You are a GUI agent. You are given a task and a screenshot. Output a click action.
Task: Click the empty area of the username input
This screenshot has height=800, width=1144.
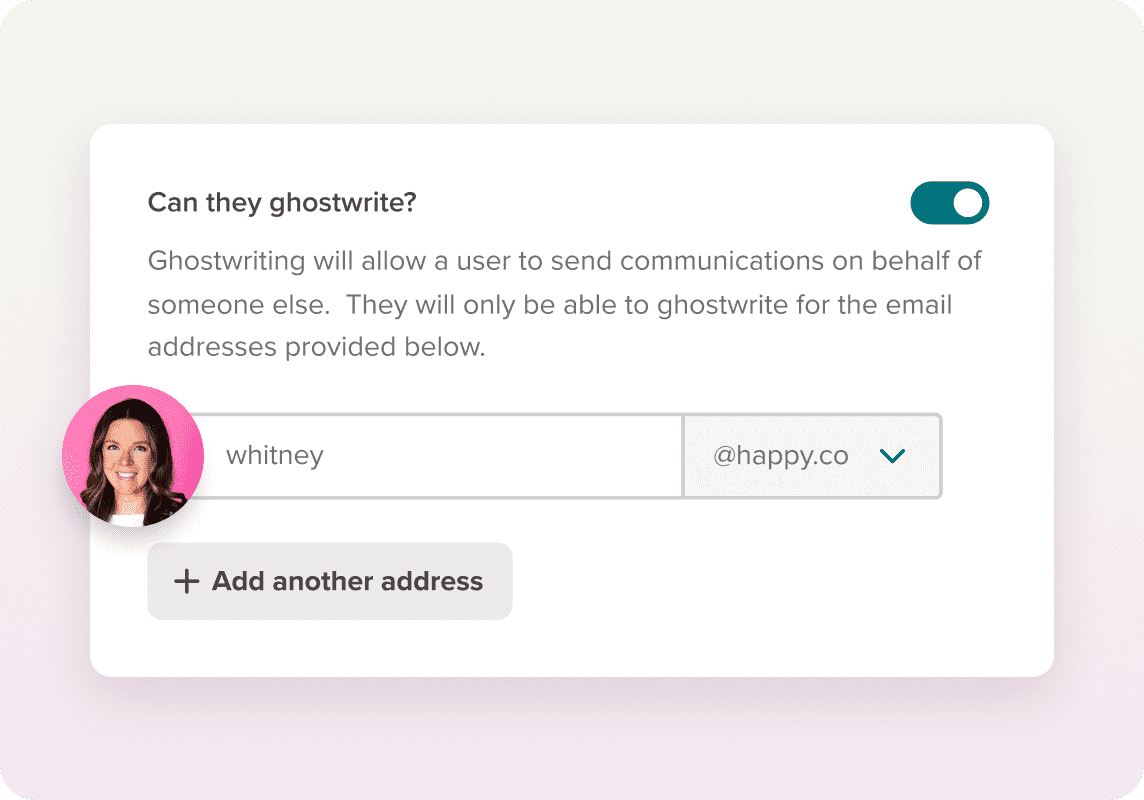503,456
